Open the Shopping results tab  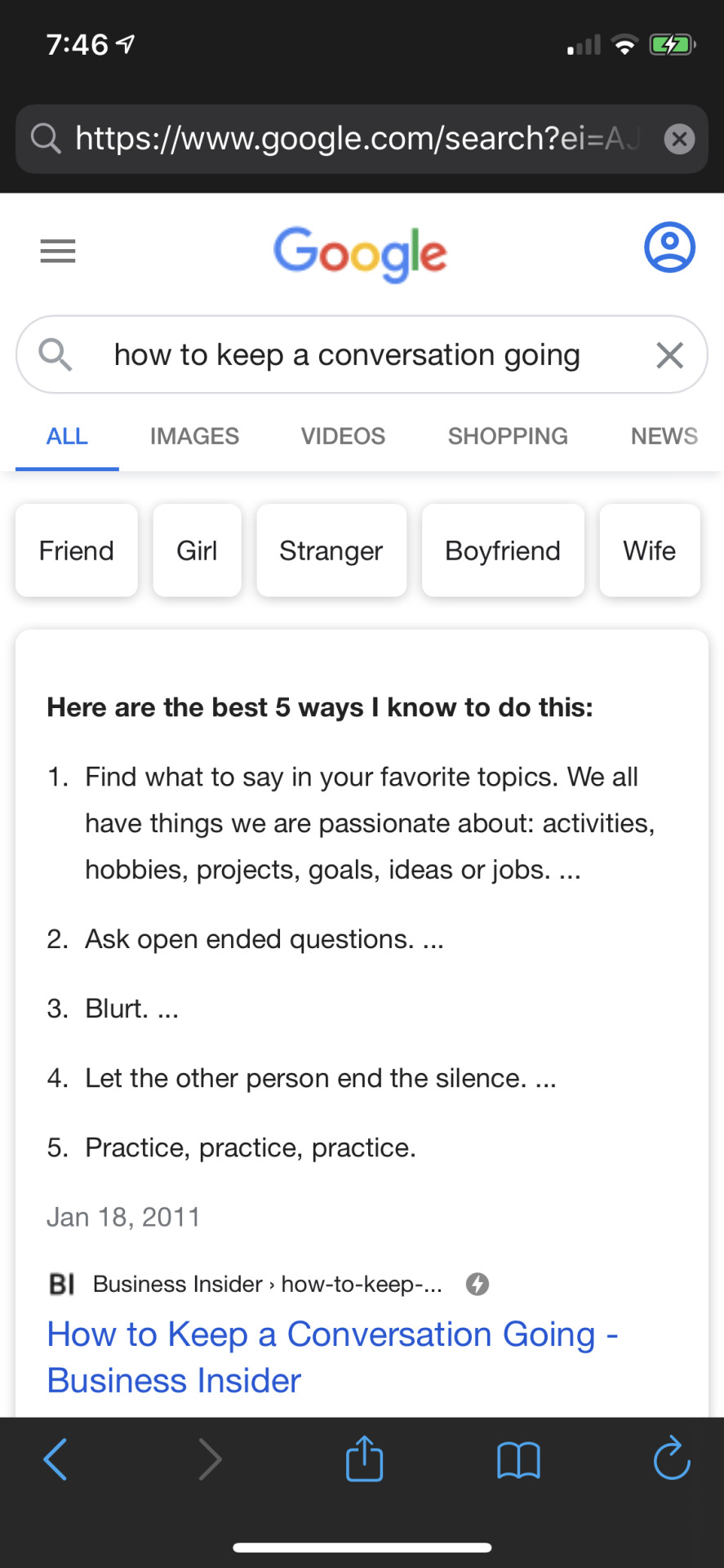tap(508, 436)
